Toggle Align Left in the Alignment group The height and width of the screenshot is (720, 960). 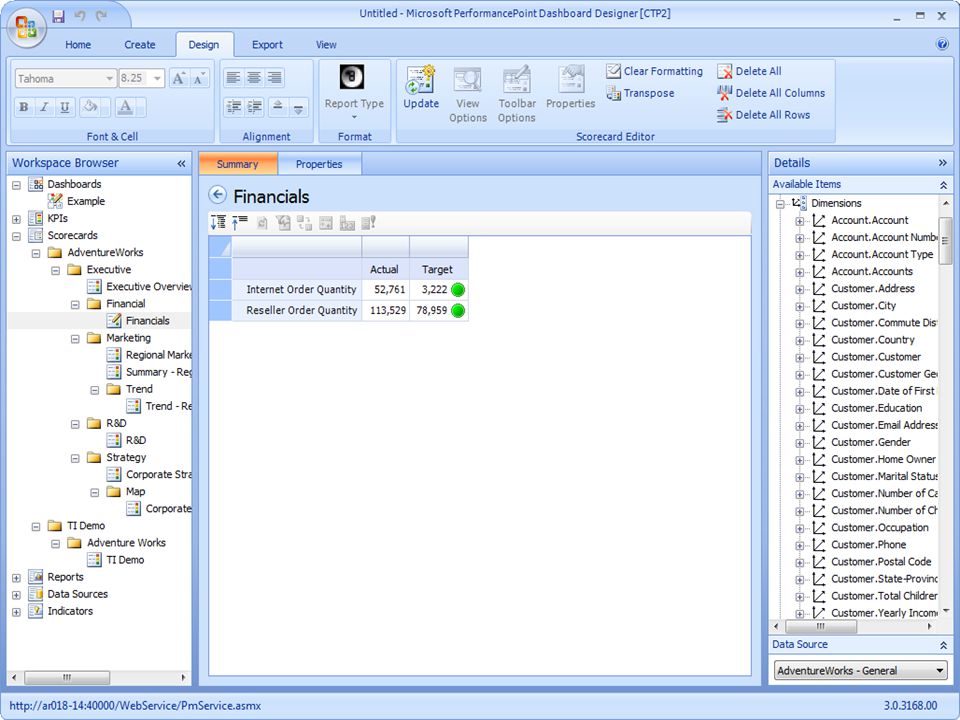click(233, 78)
